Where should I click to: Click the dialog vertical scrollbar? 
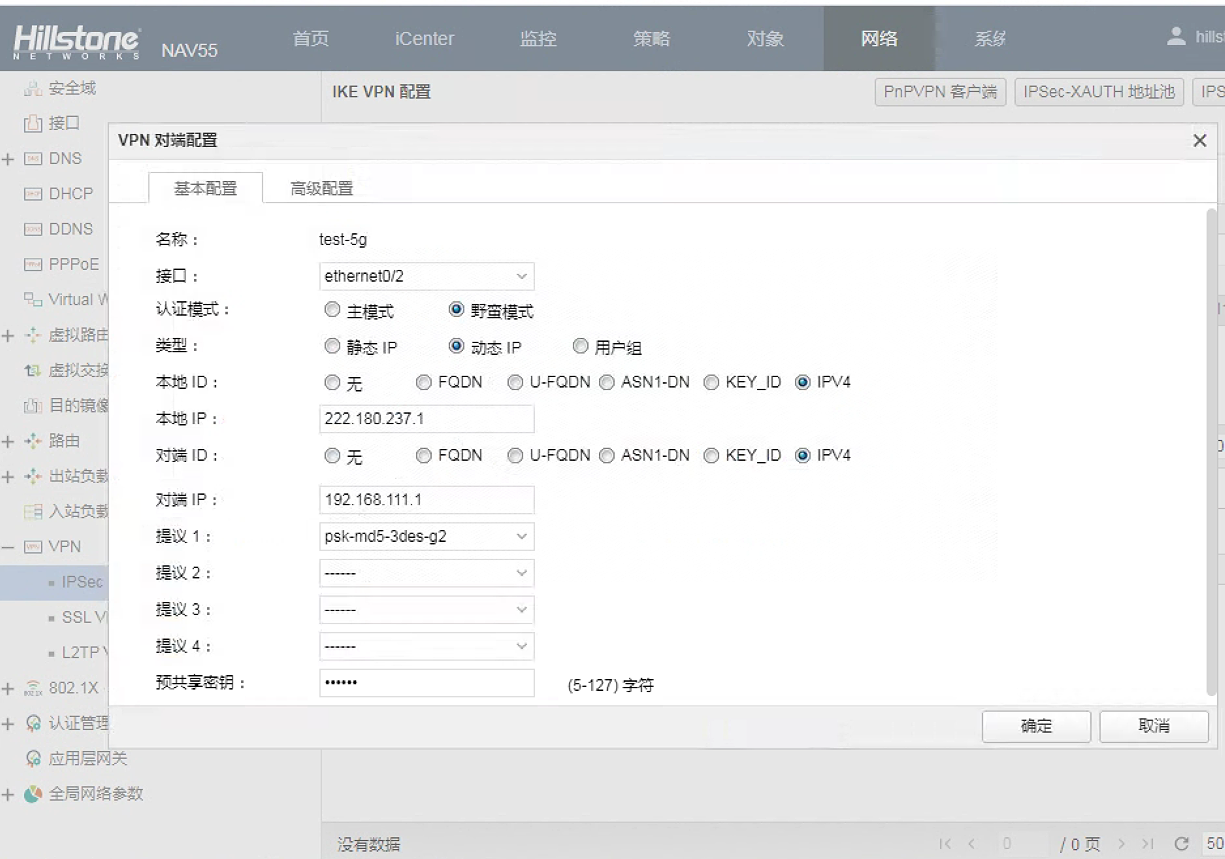(1213, 450)
